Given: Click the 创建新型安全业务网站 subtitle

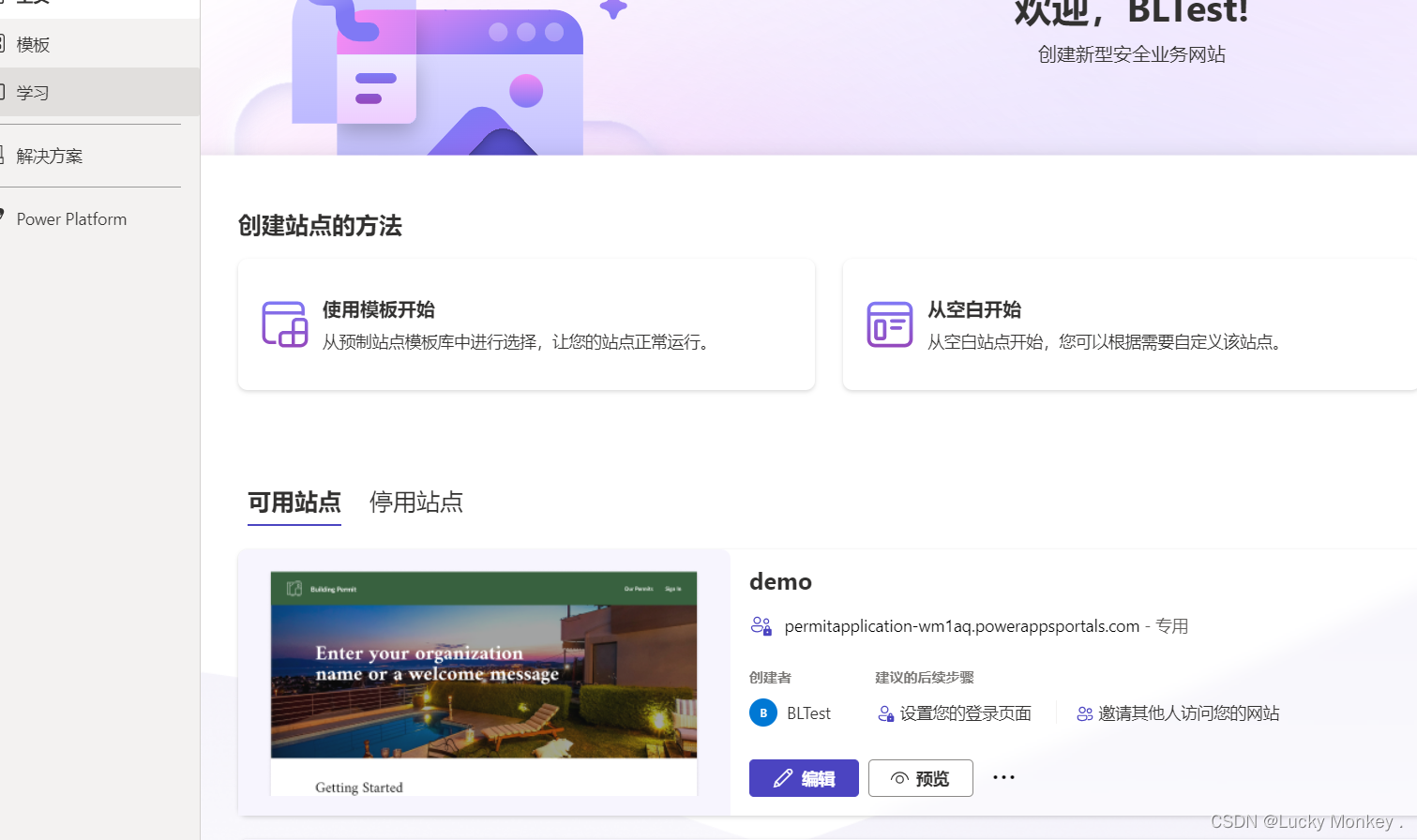Looking at the screenshot, I should [x=1132, y=54].
